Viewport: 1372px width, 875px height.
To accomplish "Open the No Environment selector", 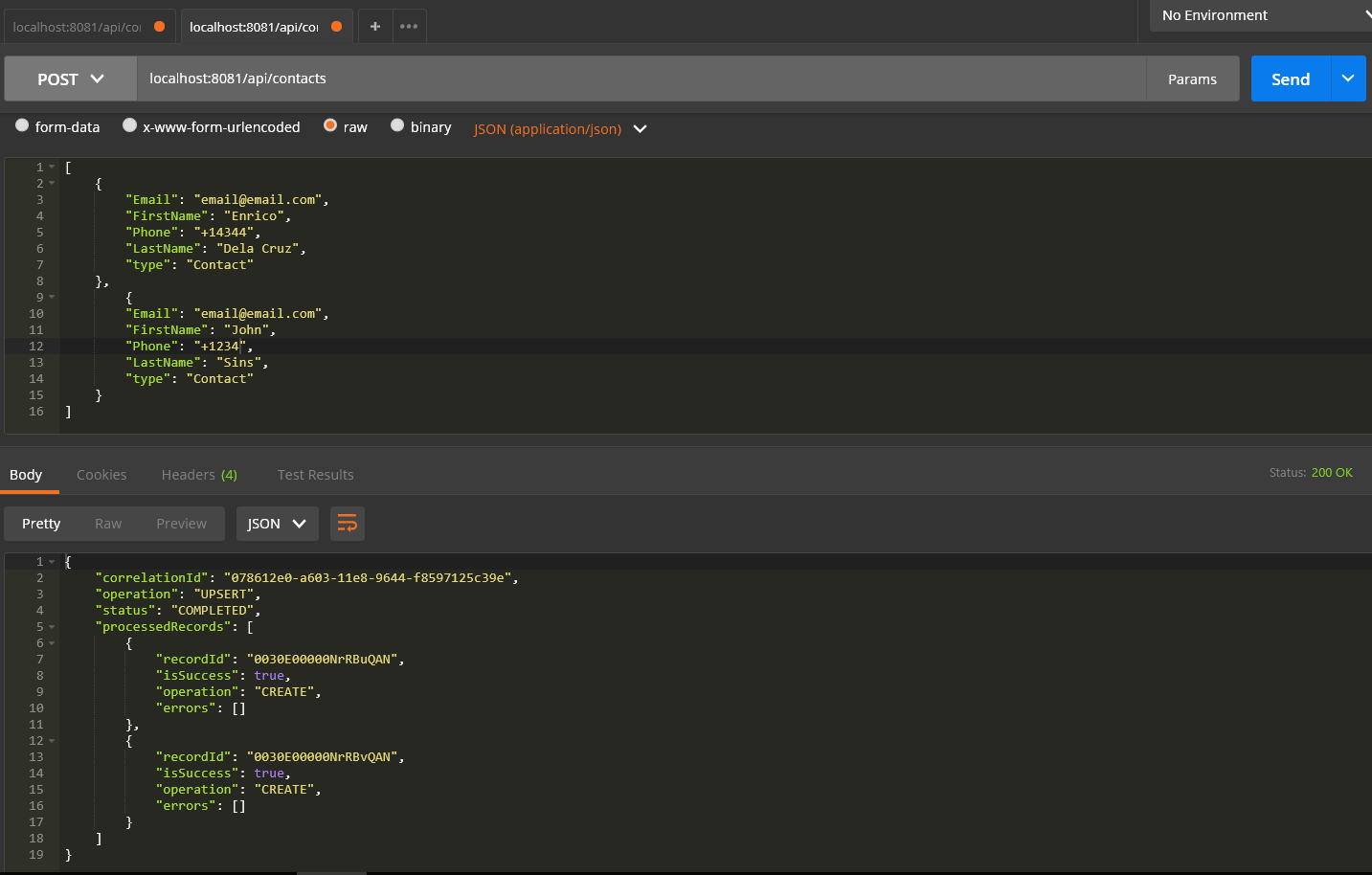I will pyautogui.click(x=1261, y=15).
